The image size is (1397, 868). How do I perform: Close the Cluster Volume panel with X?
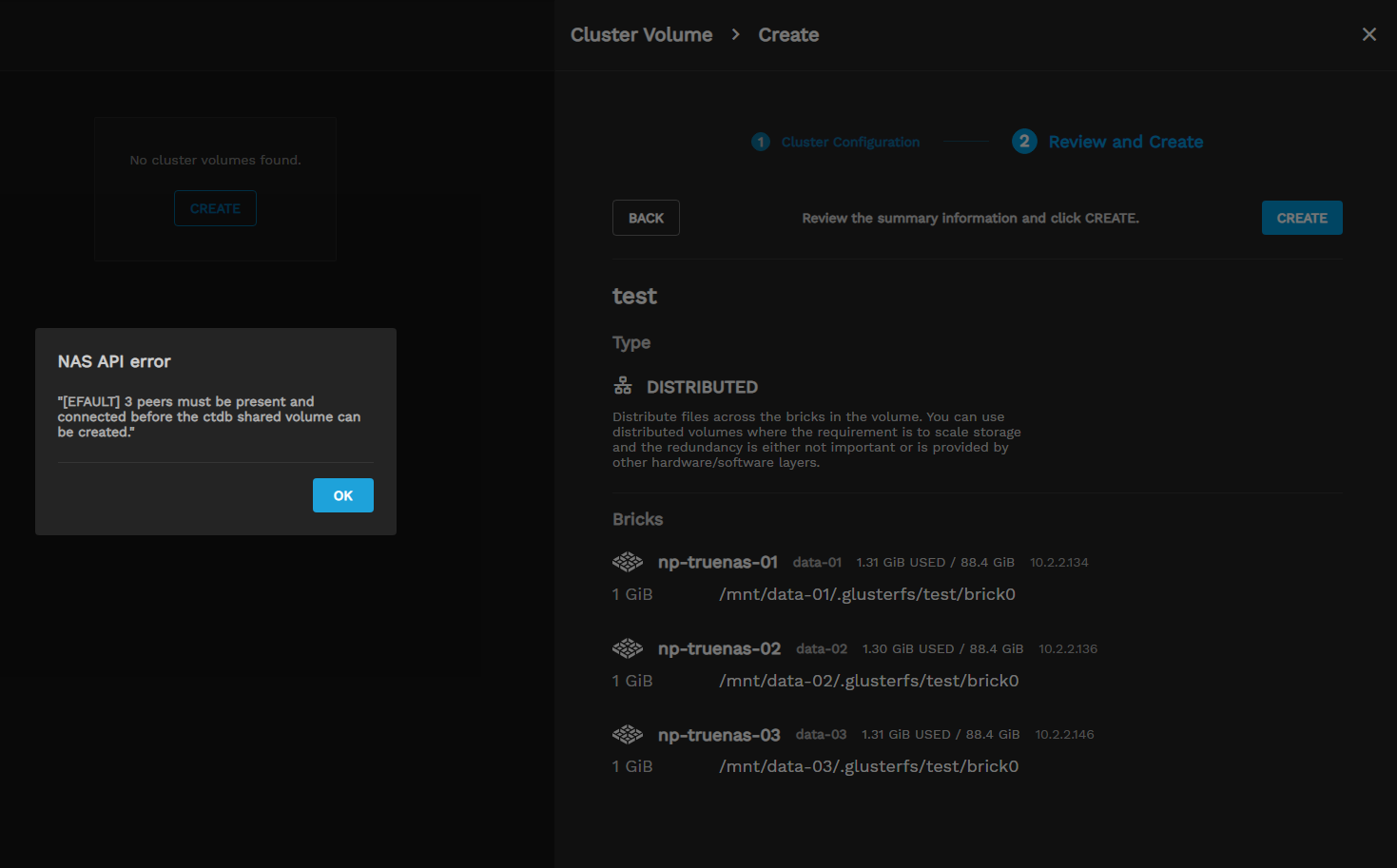pos(1368,34)
